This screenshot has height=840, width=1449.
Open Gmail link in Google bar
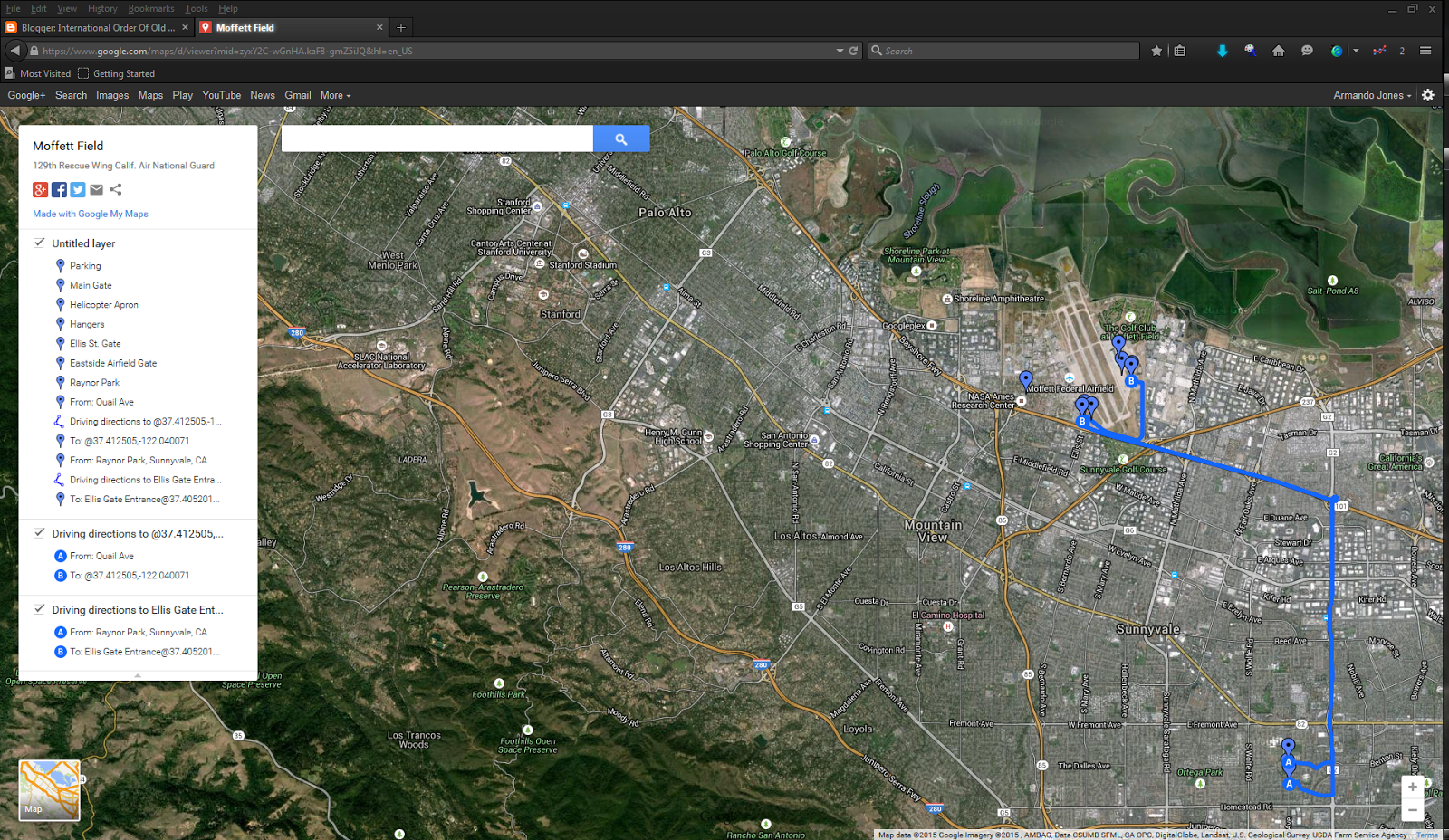pos(298,95)
